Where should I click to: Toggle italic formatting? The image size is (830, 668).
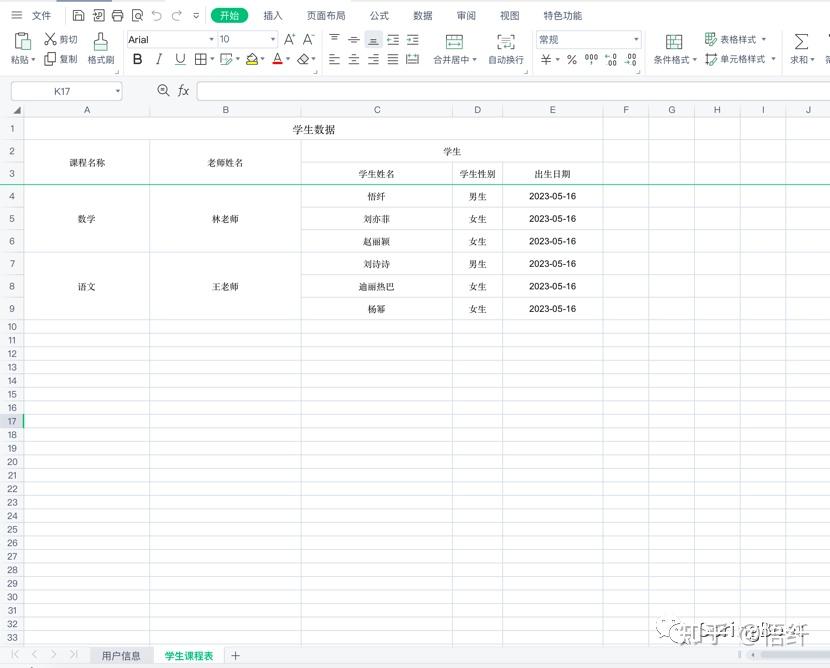(x=160, y=59)
